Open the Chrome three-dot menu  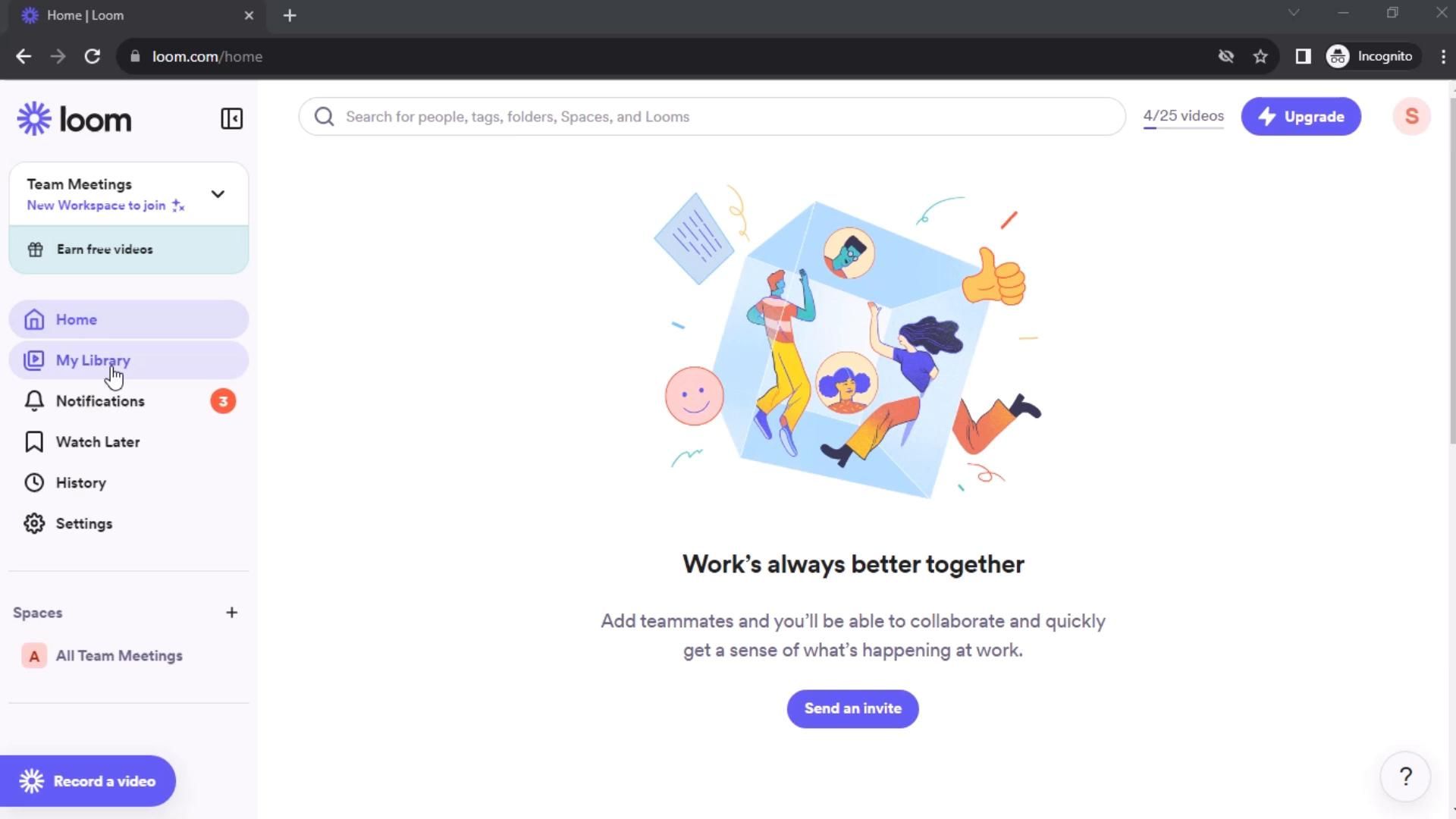click(x=1442, y=56)
